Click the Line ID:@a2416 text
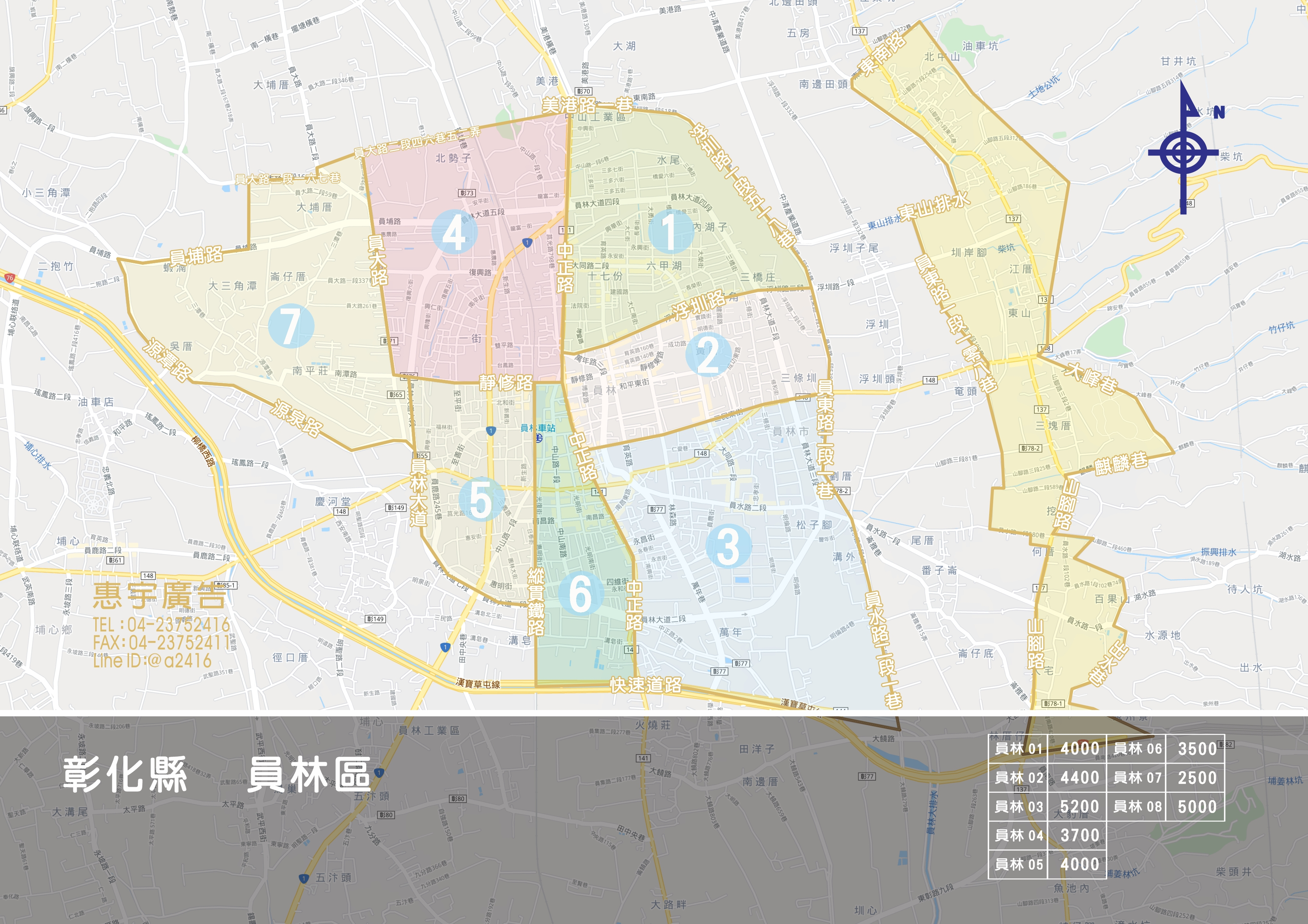This screenshot has width=1308, height=924. [x=152, y=661]
